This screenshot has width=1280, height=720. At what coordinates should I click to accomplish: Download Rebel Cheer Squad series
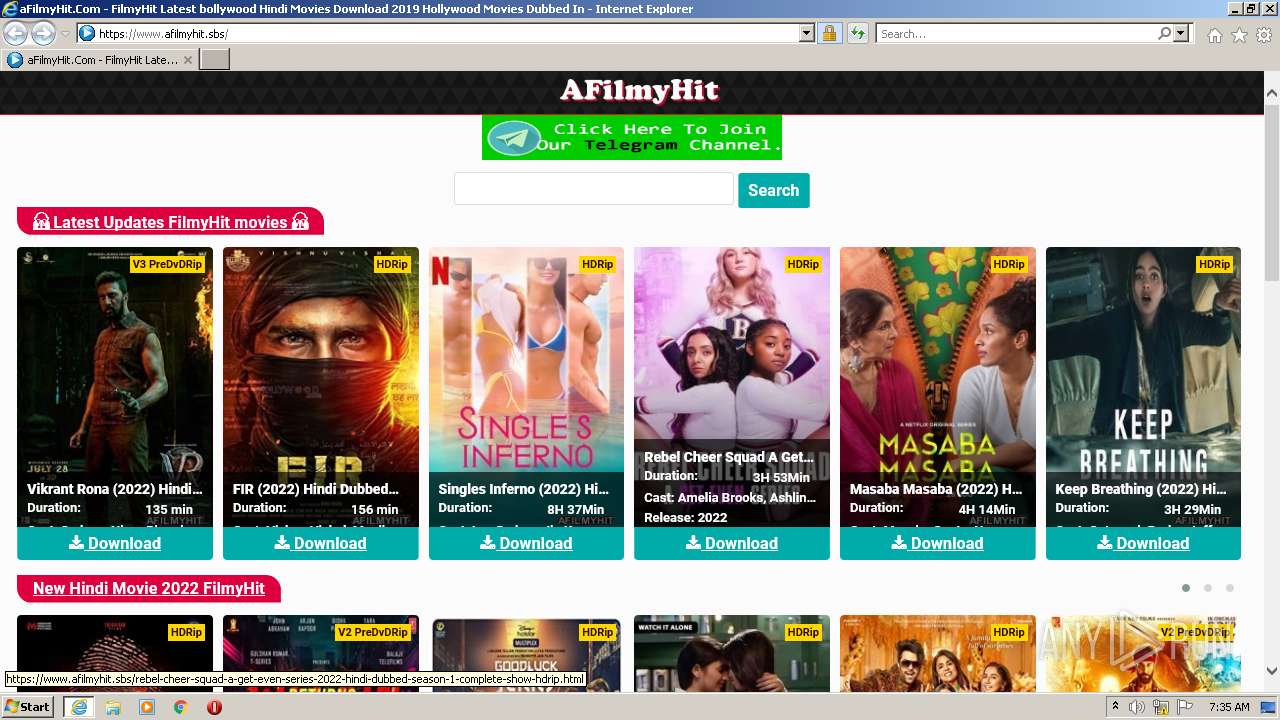click(x=732, y=543)
